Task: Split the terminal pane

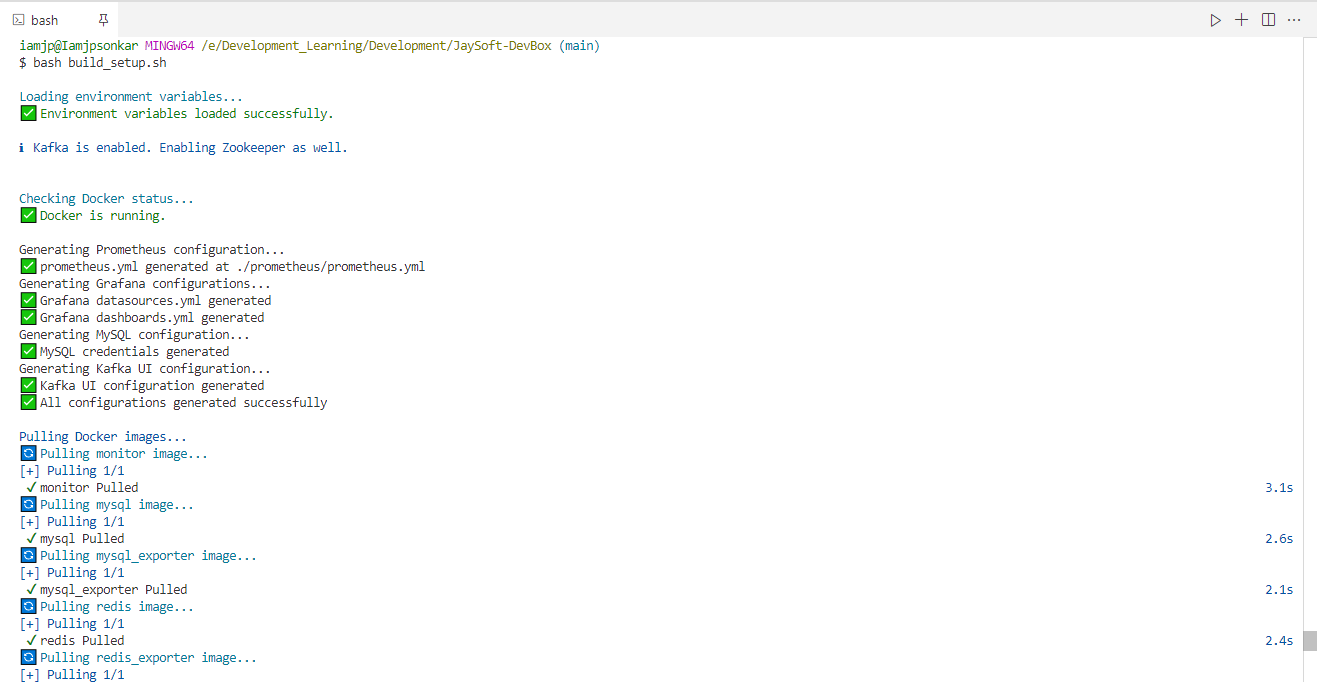Action: click(1268, 20)
